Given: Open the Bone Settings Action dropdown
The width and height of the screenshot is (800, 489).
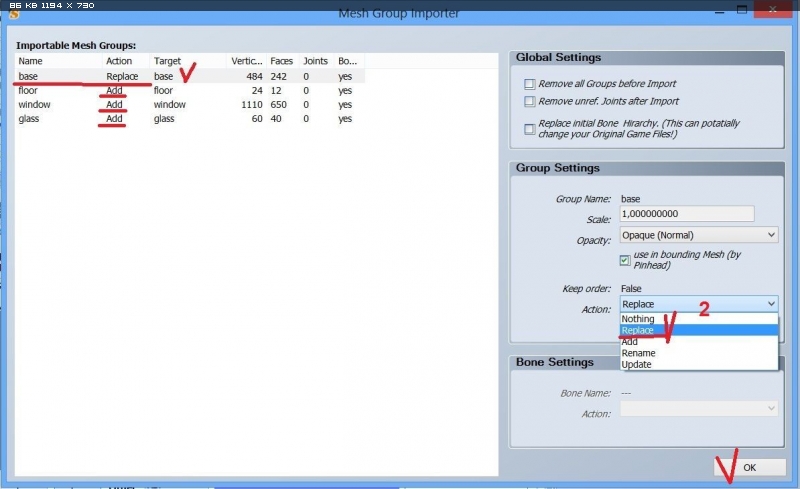Looking at the screenshot, I should coord(698,408).
